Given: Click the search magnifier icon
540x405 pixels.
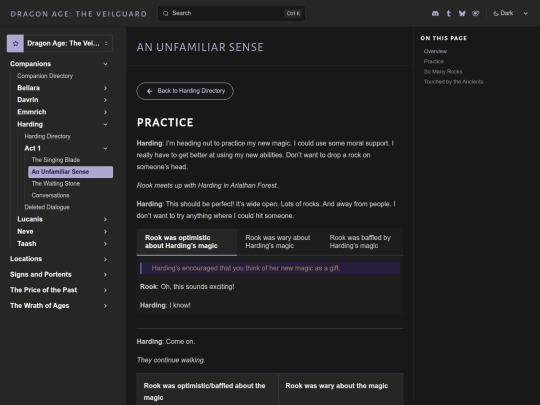Looking at the screenshot, I should tap(166, 13).
